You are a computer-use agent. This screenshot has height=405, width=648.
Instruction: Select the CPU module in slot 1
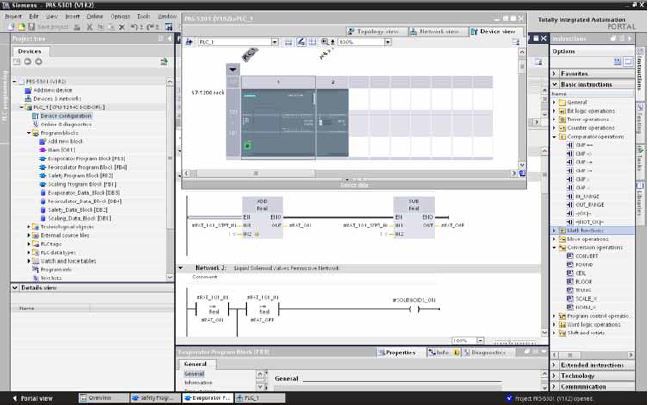click(278, 123)
